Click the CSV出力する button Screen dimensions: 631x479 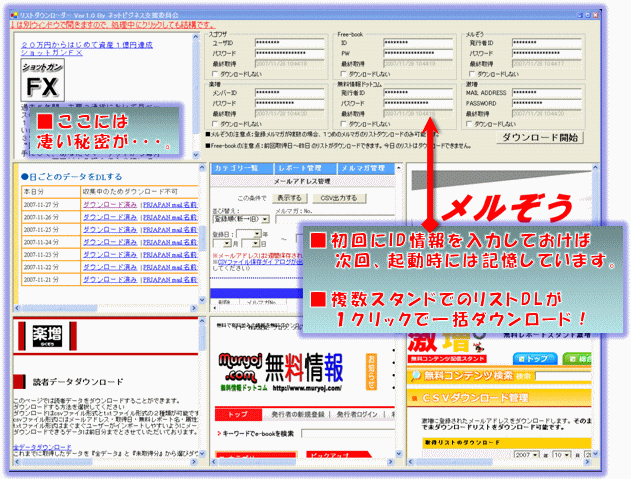pyautogui.click(x=338, y=198)
